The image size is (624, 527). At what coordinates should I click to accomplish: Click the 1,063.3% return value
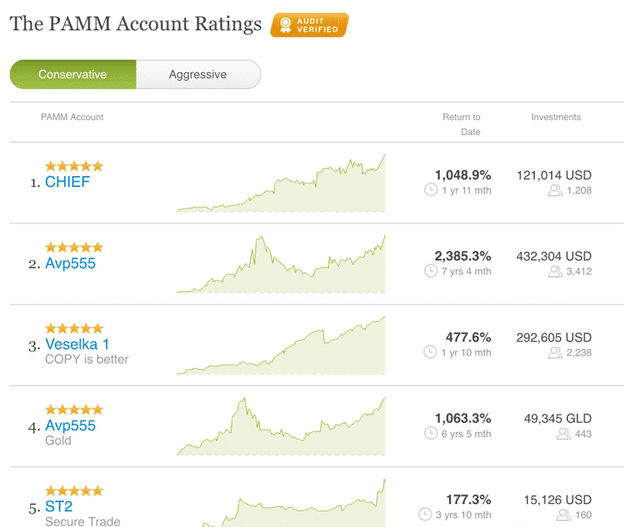pyautogui.click(x=463, y=419)
